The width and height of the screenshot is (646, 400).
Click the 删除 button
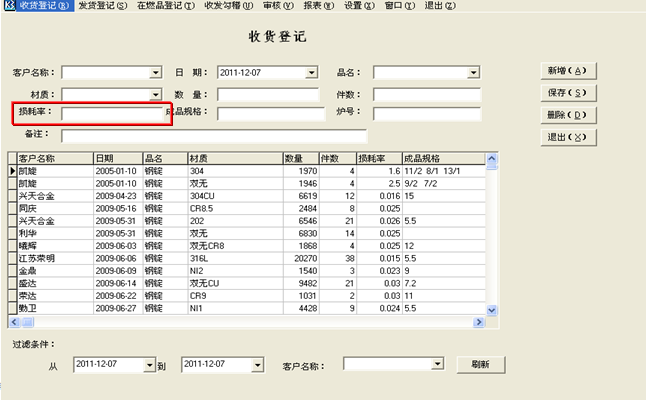[567, 115]
